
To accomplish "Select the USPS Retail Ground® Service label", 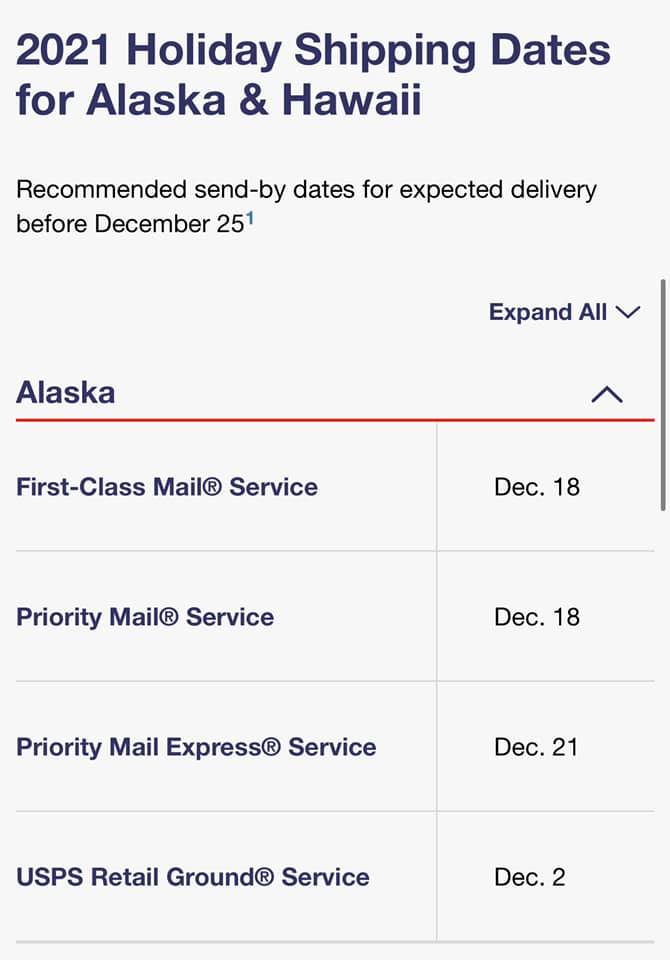I will tap(193, 877).
